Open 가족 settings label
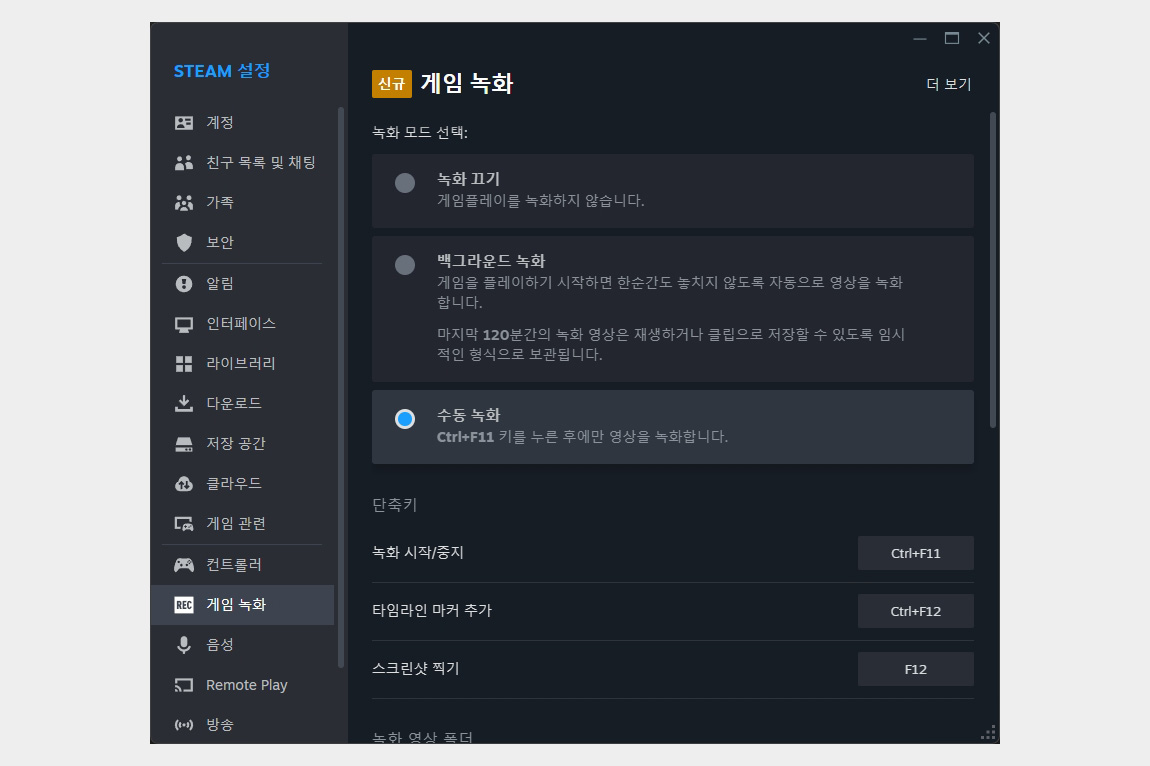 tap(220, 203)
